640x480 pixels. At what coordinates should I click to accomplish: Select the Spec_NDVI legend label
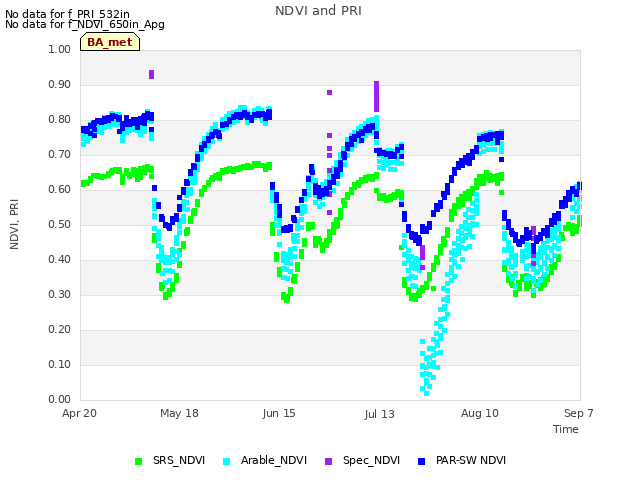point(371,460)
